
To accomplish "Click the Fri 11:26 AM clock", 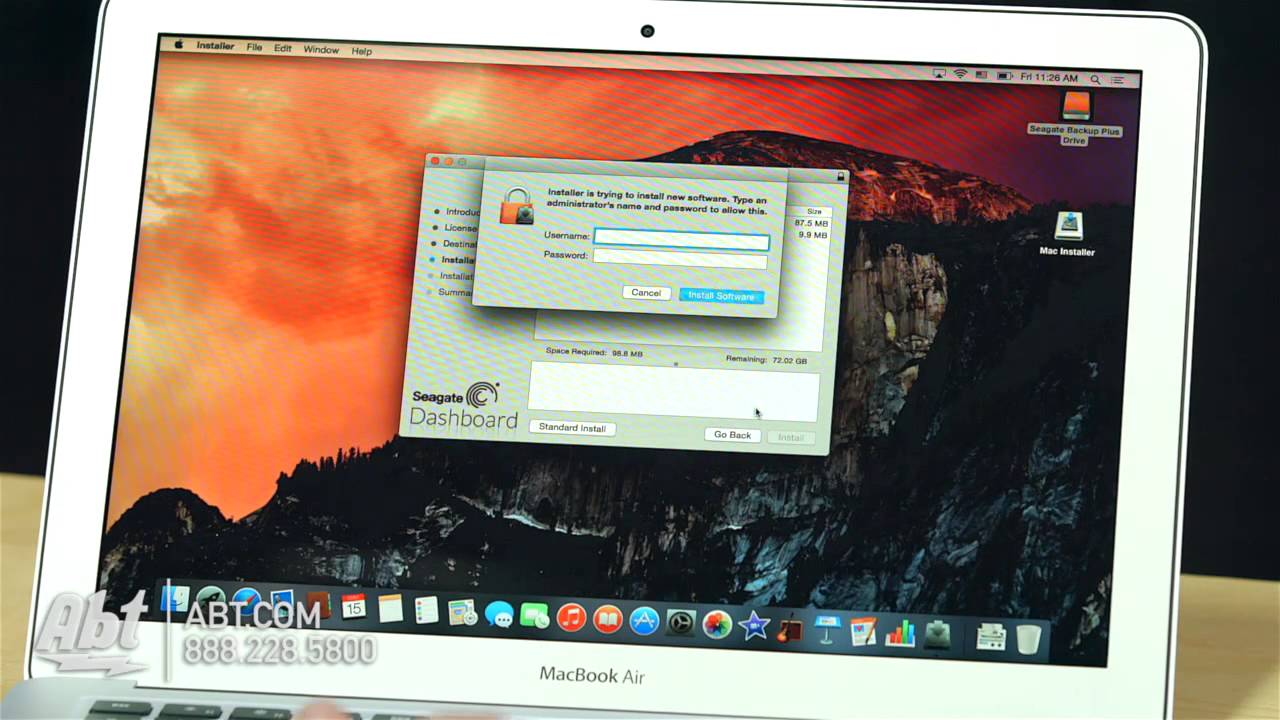I will tap(1050, 77).
